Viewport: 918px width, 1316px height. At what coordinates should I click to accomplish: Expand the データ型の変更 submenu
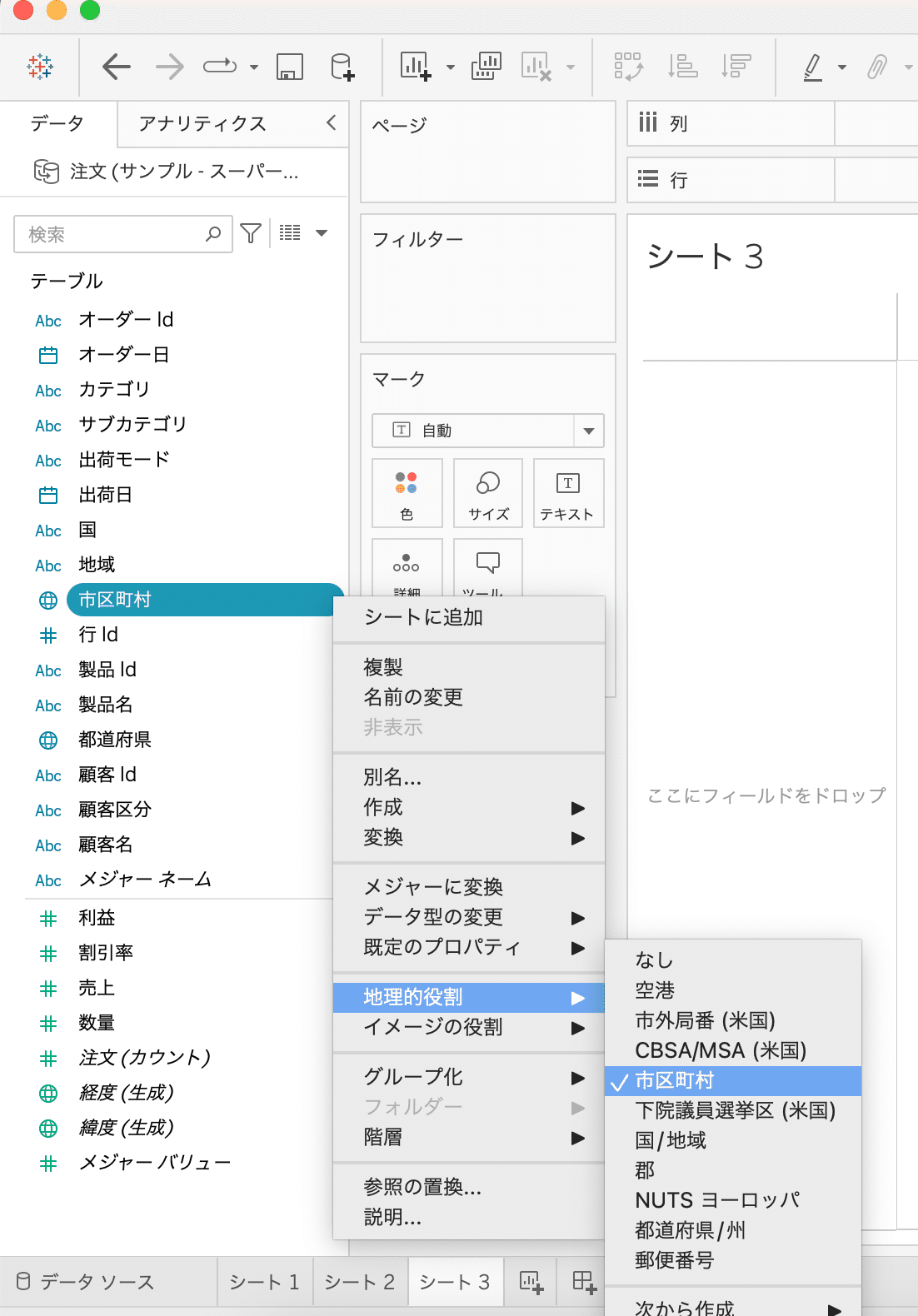(469, 917)
